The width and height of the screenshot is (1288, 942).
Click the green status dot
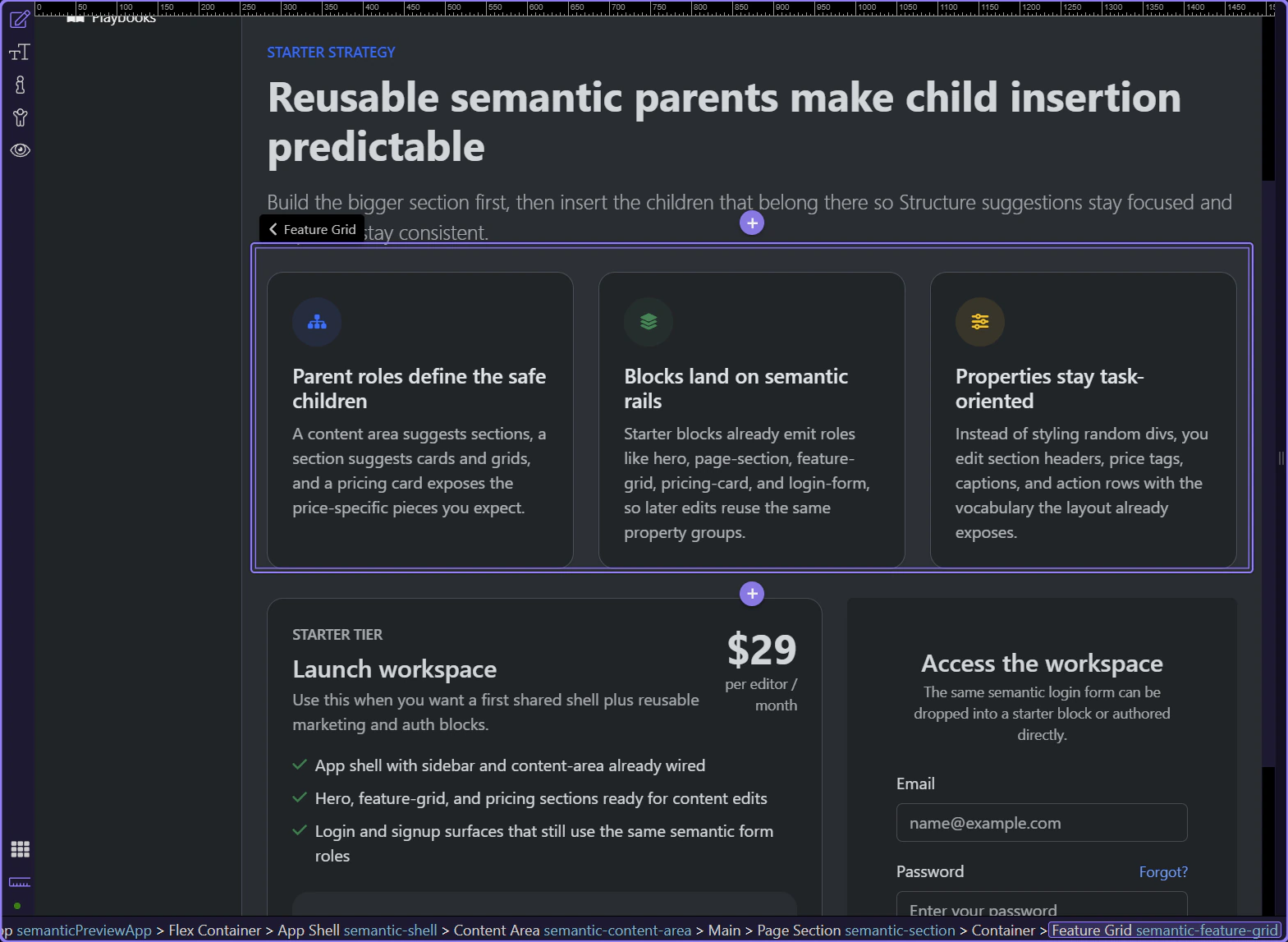click(17, 906)
